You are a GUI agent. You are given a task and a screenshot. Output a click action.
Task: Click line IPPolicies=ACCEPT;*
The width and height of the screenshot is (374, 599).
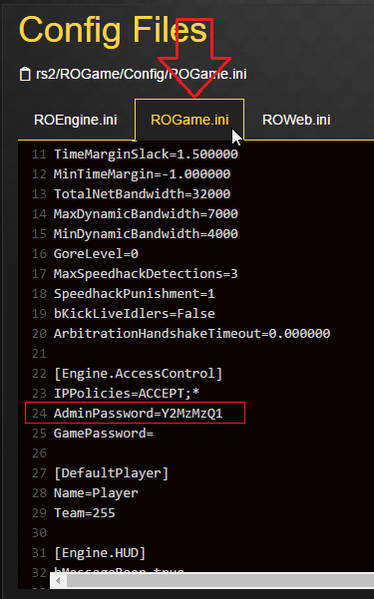tap(126, 393)
